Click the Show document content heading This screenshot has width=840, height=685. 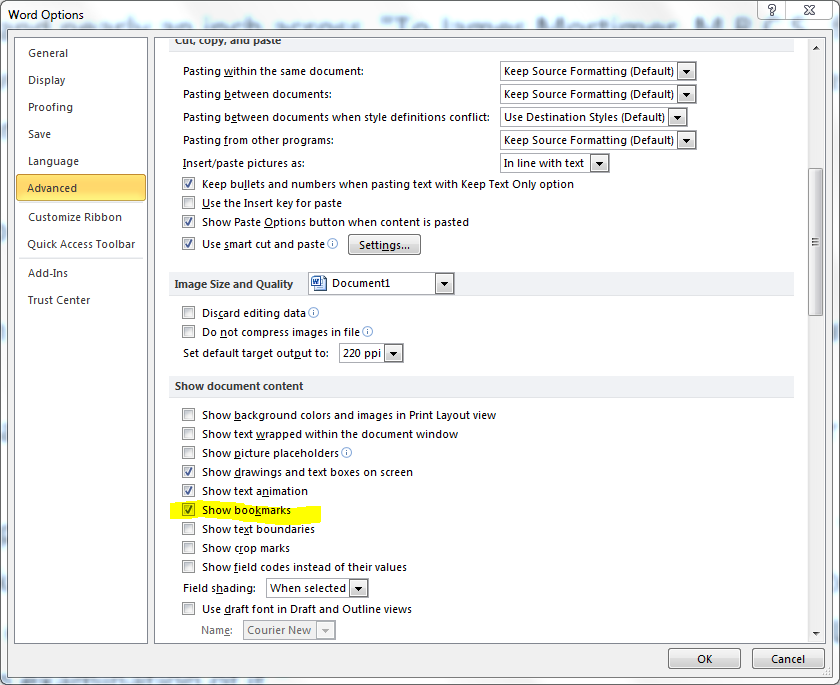coord(239,386)
